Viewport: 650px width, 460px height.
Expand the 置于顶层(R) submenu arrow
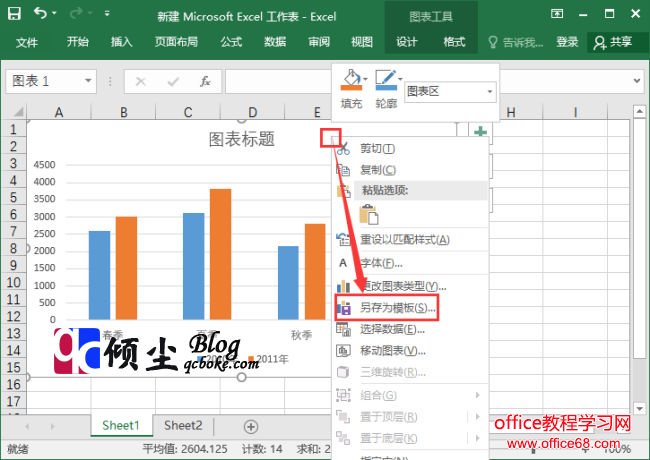click(478, 416)
